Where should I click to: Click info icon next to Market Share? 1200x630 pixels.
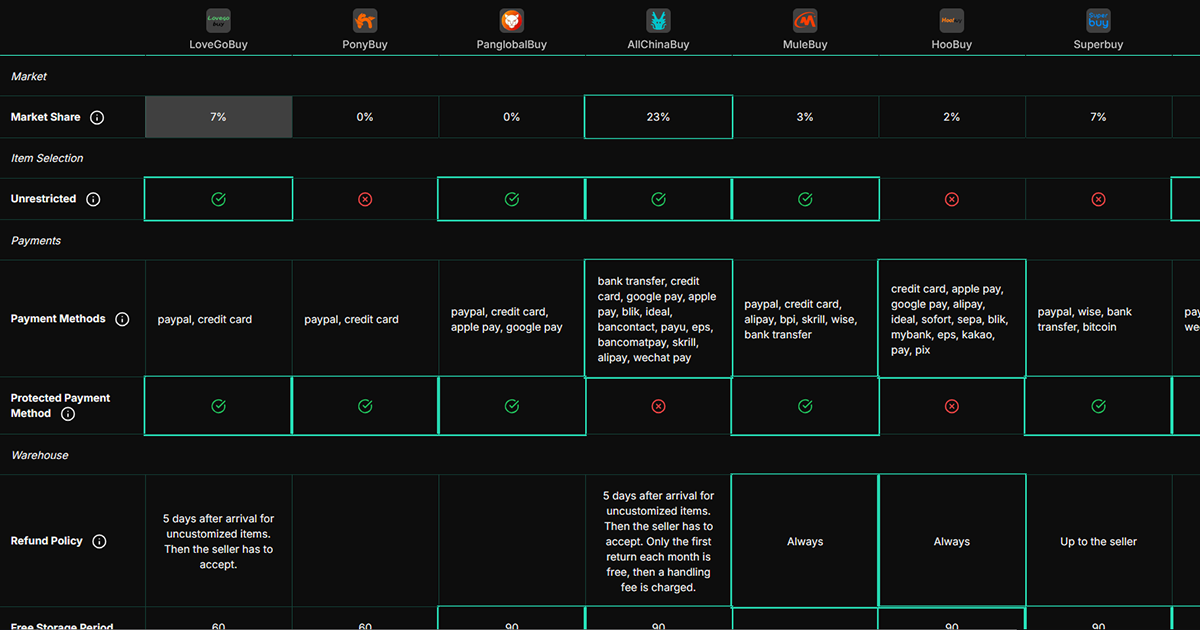97,118
